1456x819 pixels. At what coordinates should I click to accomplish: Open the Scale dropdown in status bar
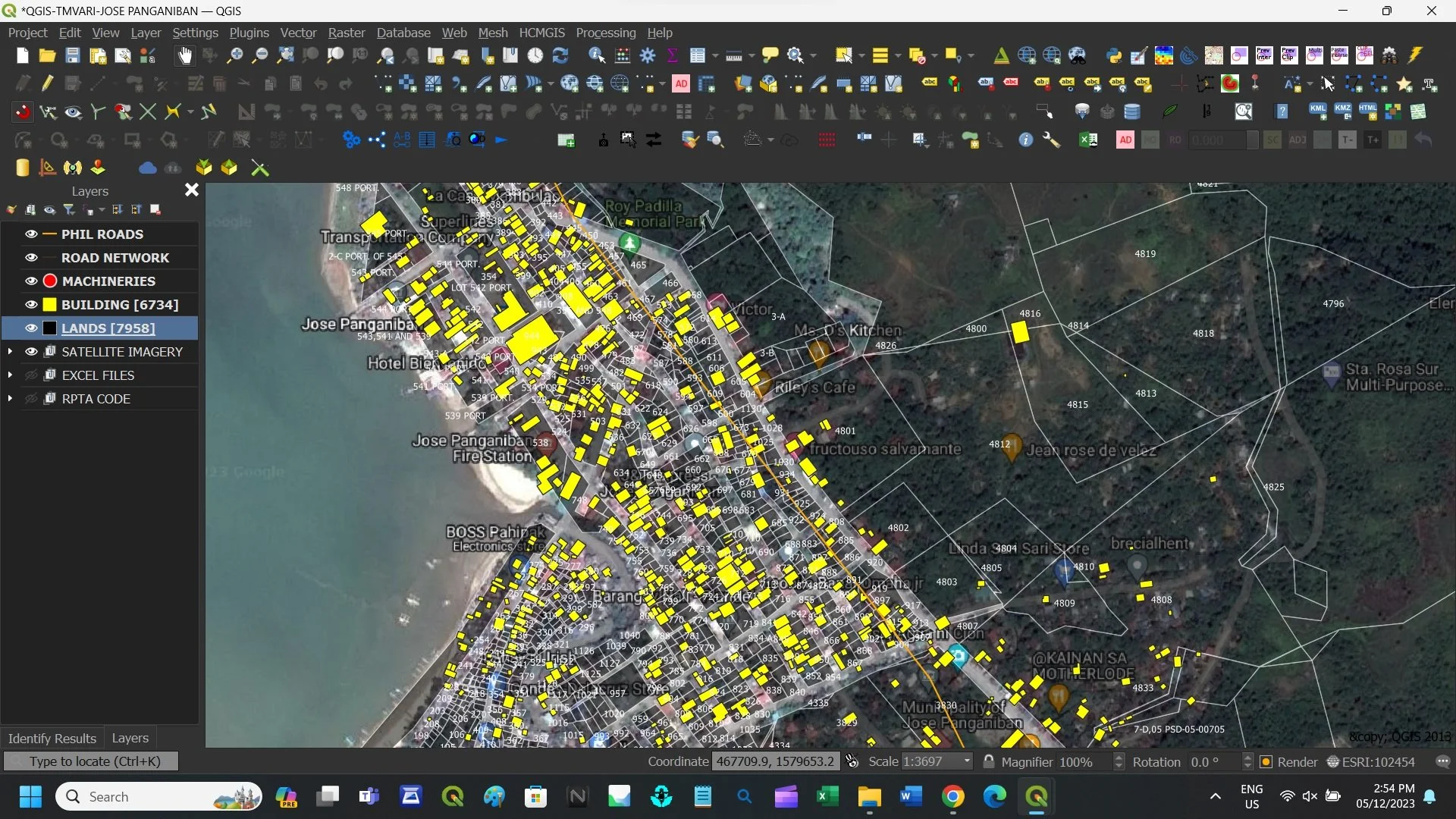[x=966, y=762]
